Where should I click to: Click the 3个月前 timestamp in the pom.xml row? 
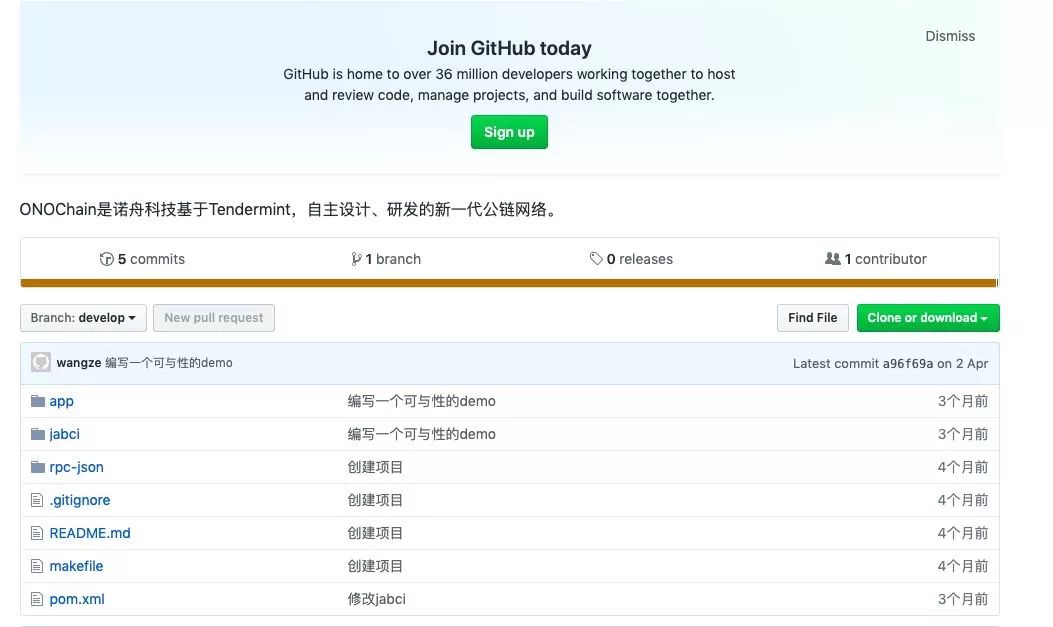click(963, 599)
